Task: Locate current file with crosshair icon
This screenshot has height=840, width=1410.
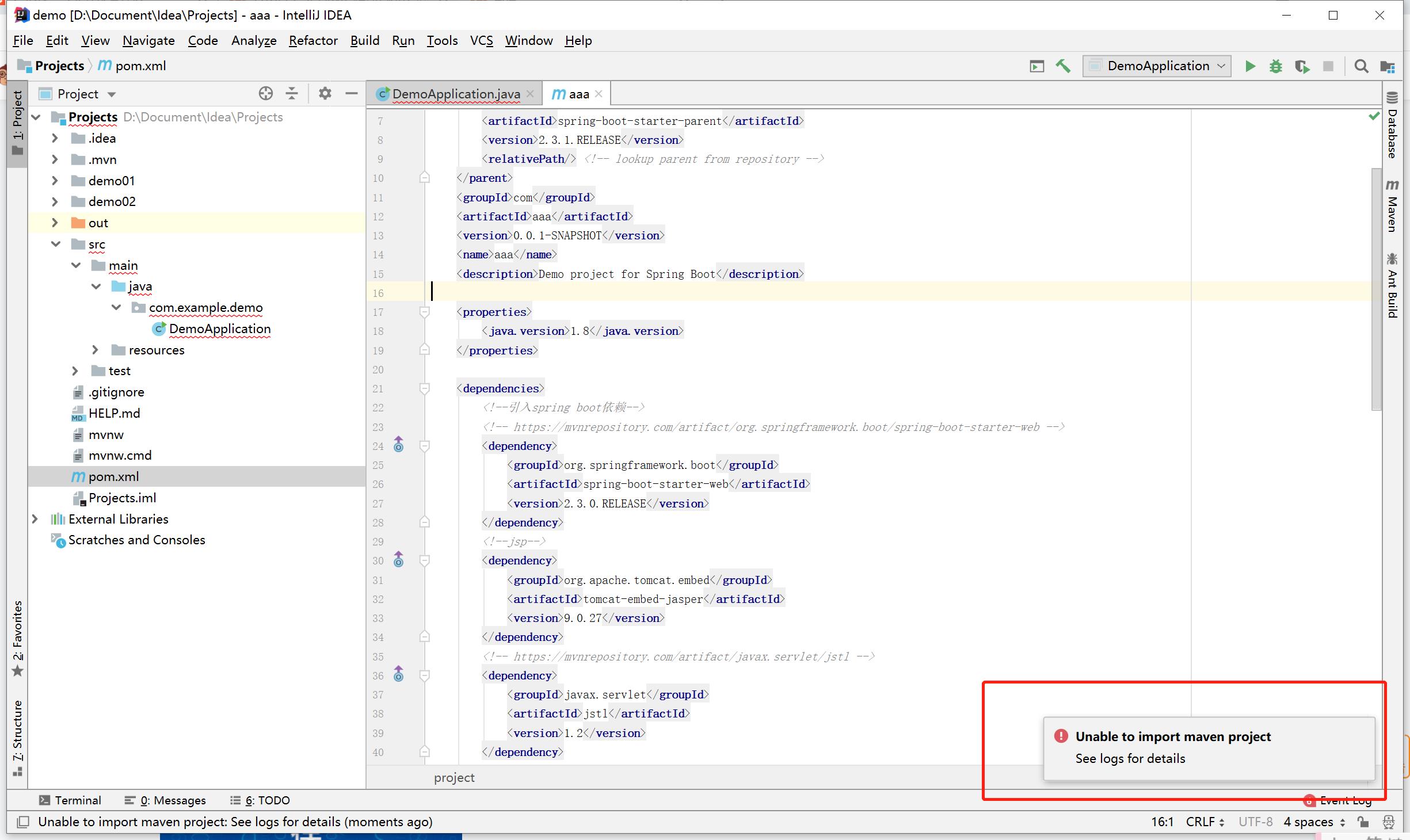Action: pyautogui.click(x=265, y=93)
